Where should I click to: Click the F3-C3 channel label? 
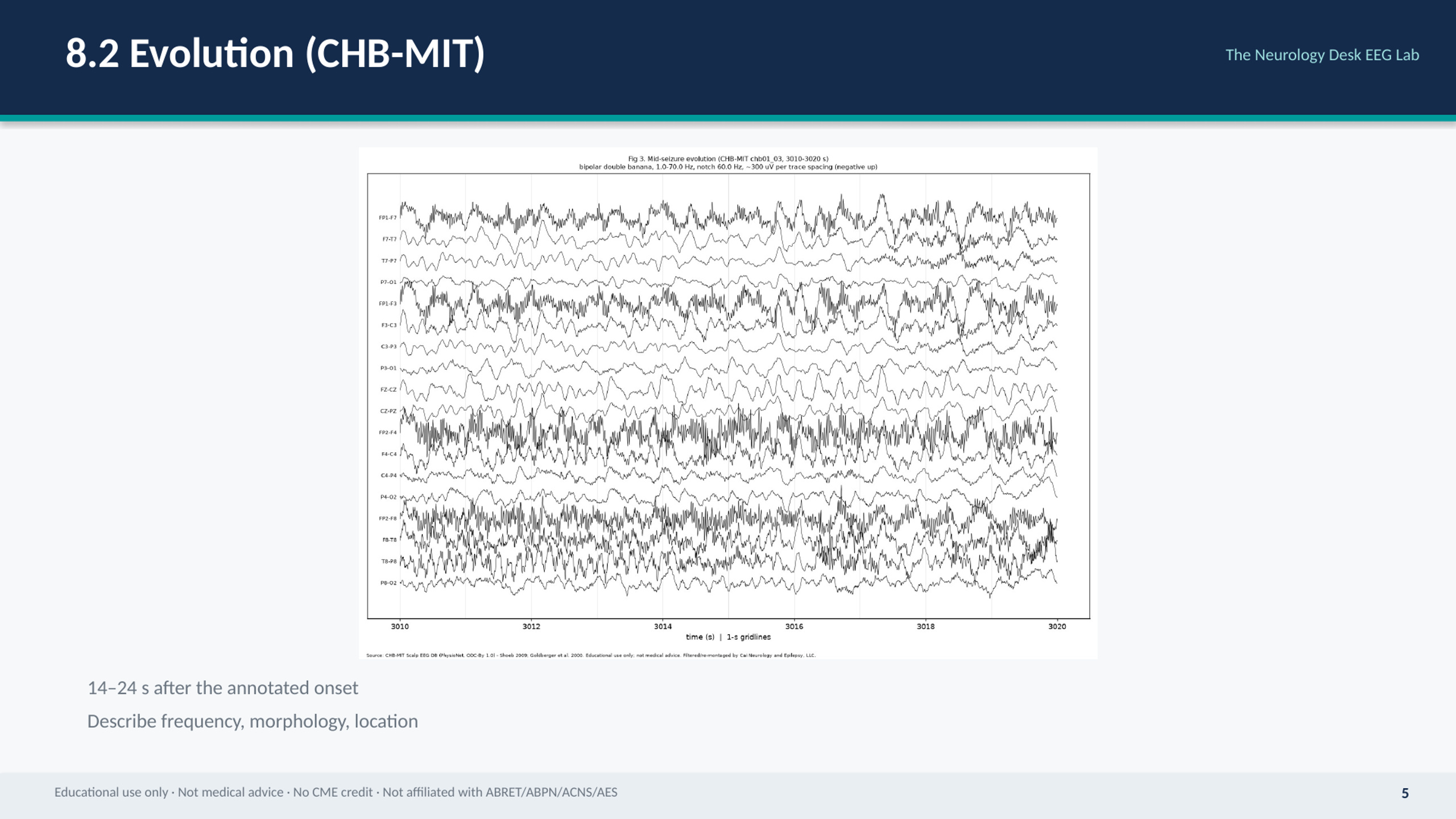click(x=389, y=325)
